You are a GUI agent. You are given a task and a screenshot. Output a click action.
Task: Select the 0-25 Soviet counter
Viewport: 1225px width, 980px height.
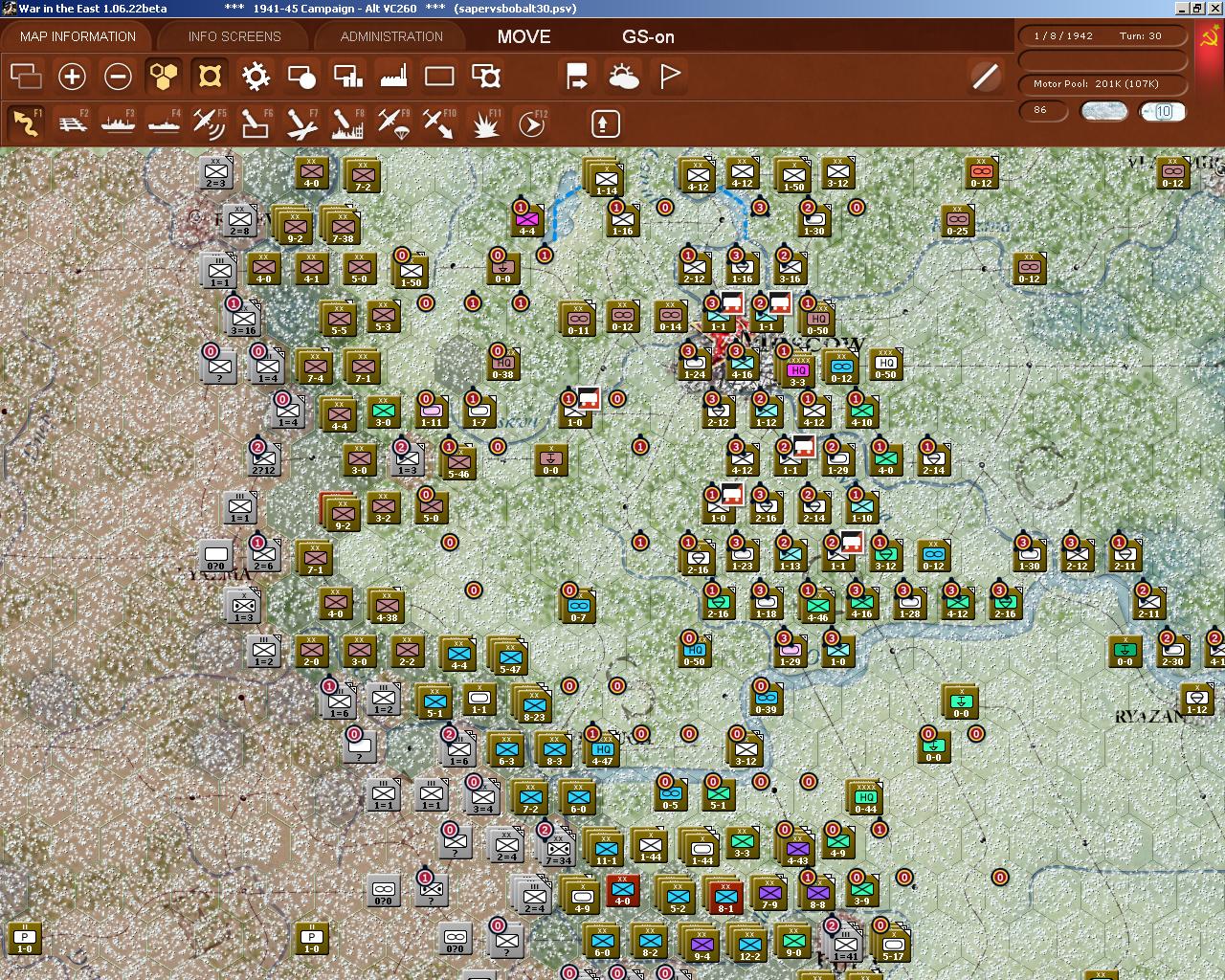(x=957, y=221)
